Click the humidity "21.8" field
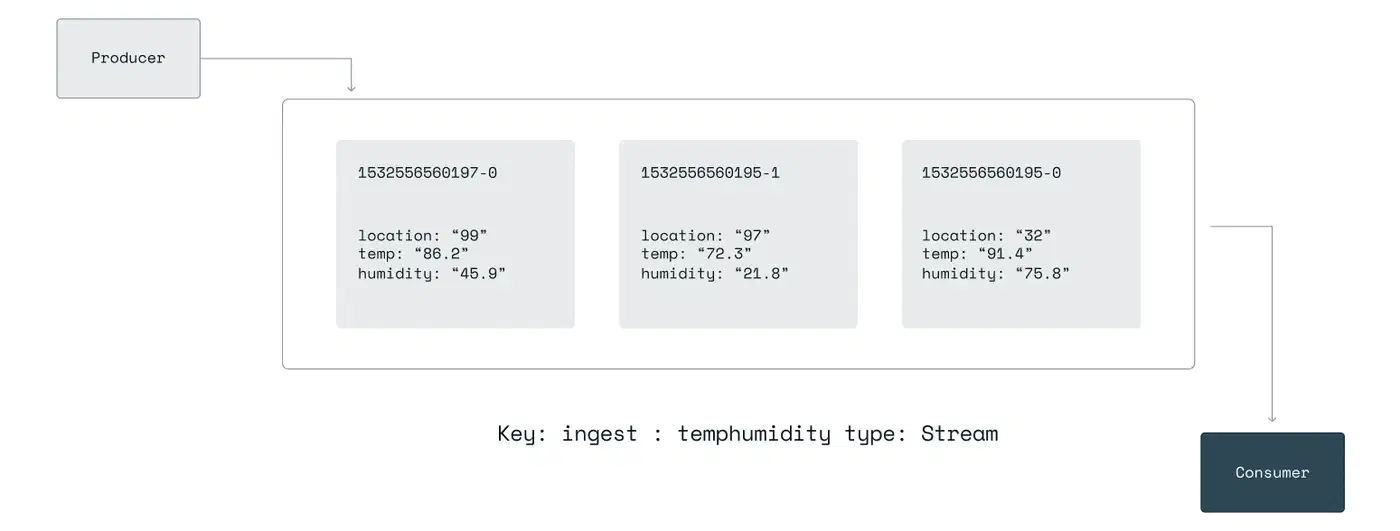 [x=715, y=273]
